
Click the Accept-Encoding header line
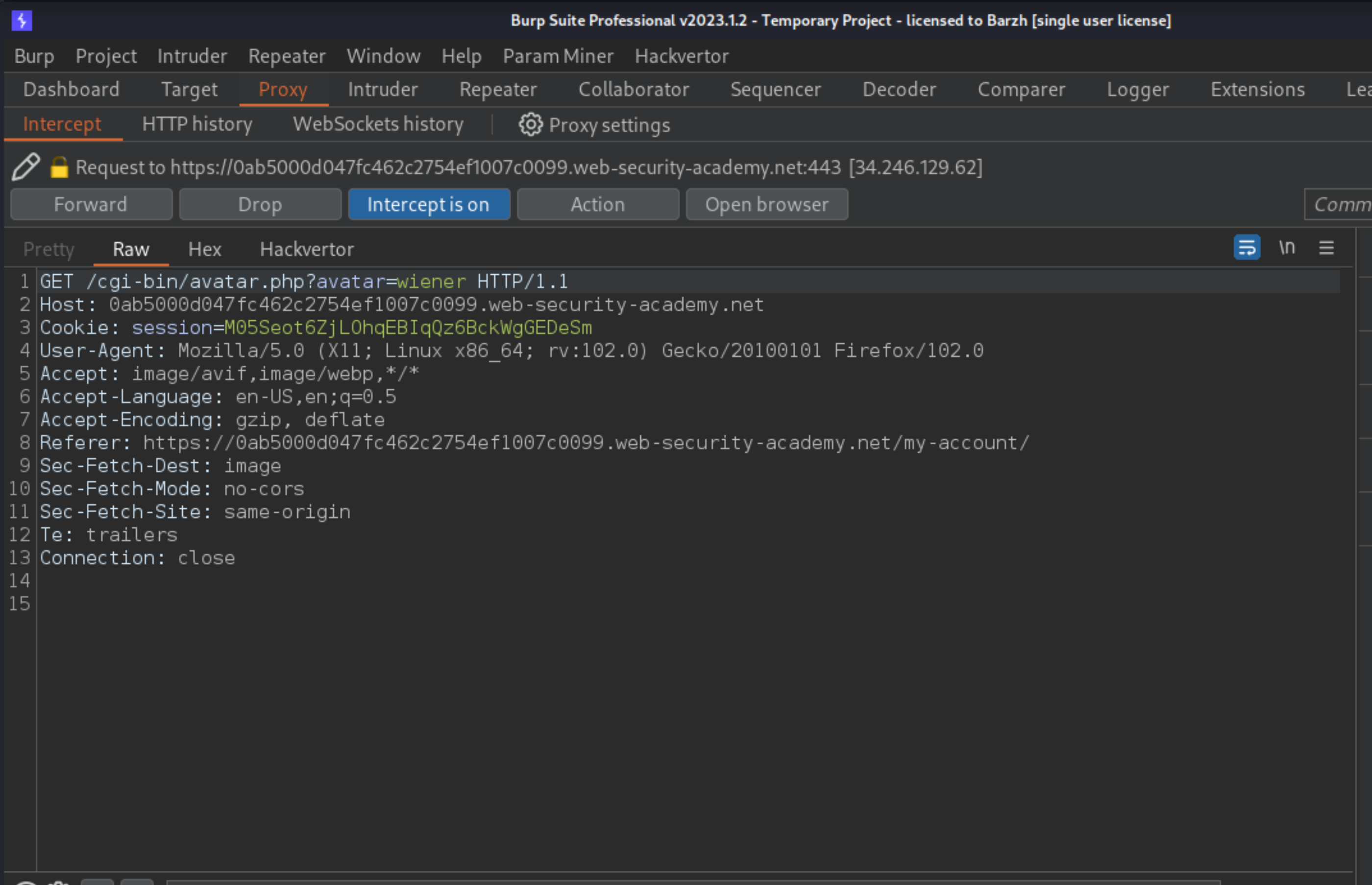[212, 420]
